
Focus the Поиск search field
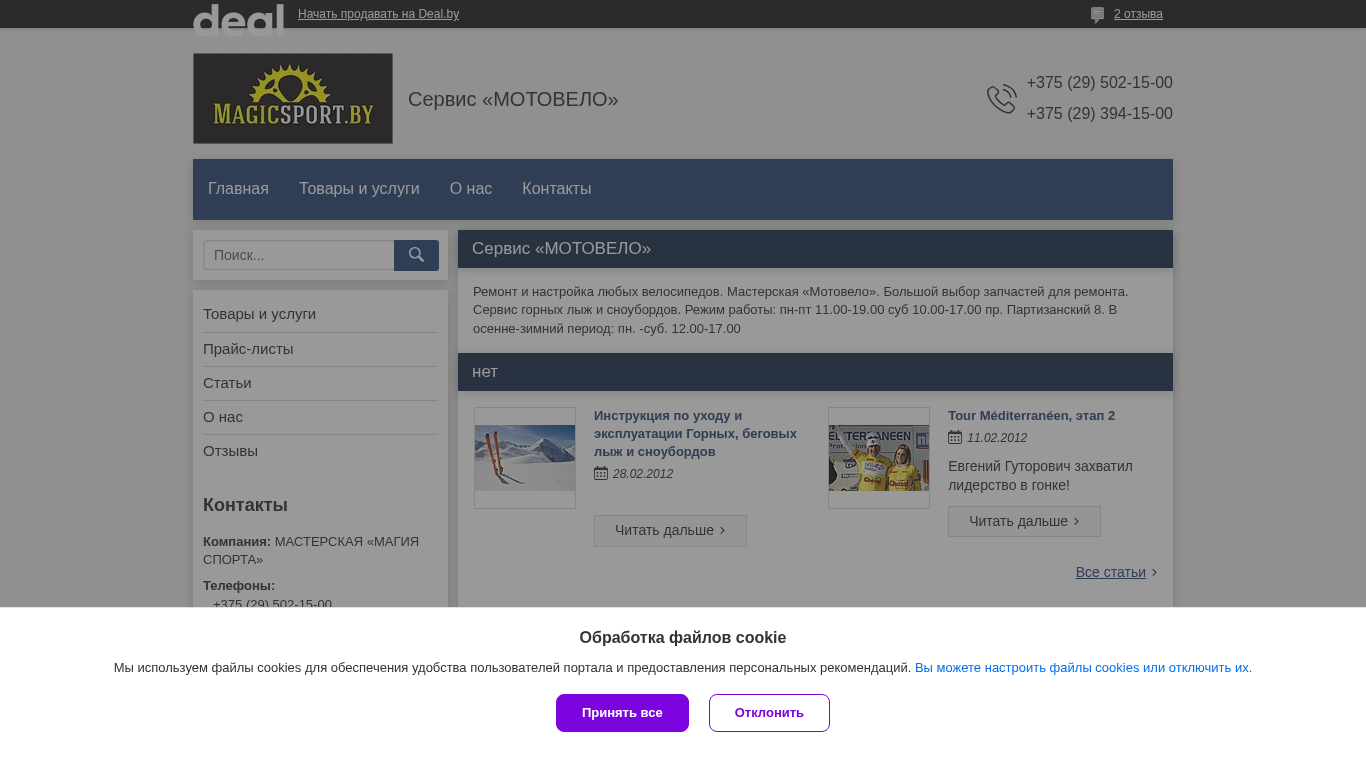(299, 255)
